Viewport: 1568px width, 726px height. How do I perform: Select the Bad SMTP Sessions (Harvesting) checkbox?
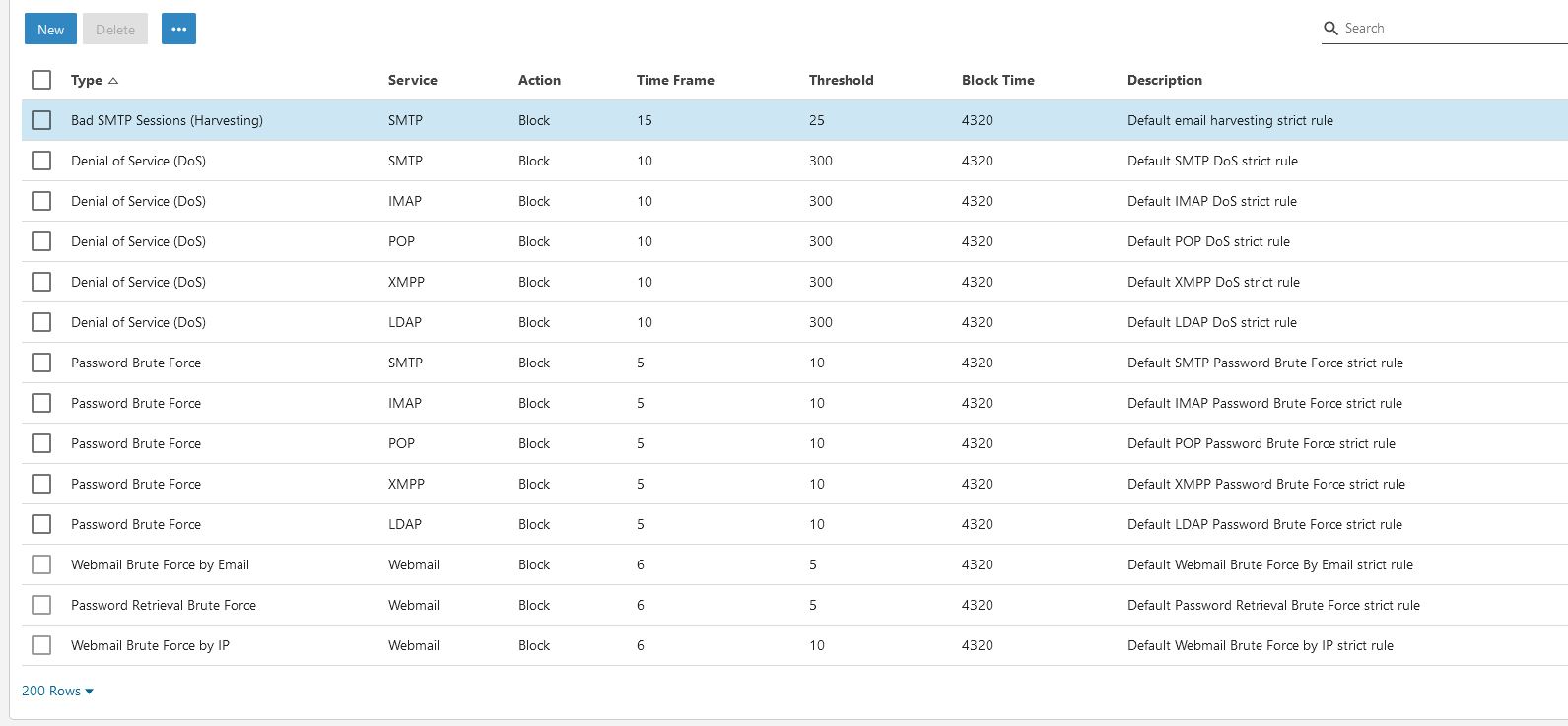[41, 120]
